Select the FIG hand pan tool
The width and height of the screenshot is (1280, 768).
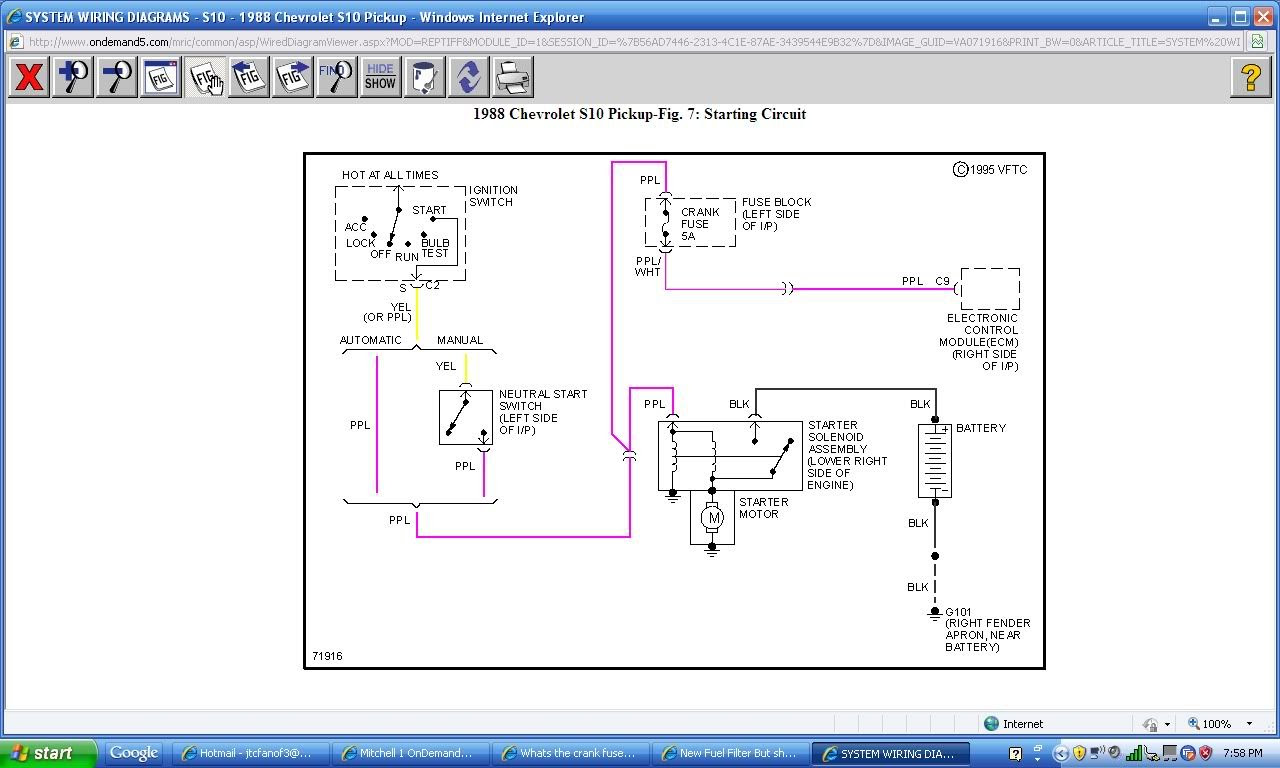point(205,77)
